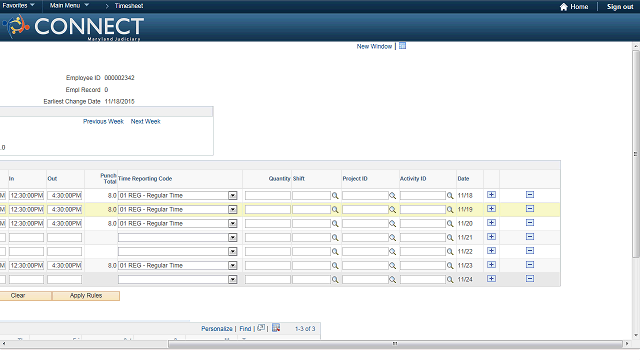Click the Apply Rules button
This screenshot has width=640, height=360.
[x=86, y=296]
